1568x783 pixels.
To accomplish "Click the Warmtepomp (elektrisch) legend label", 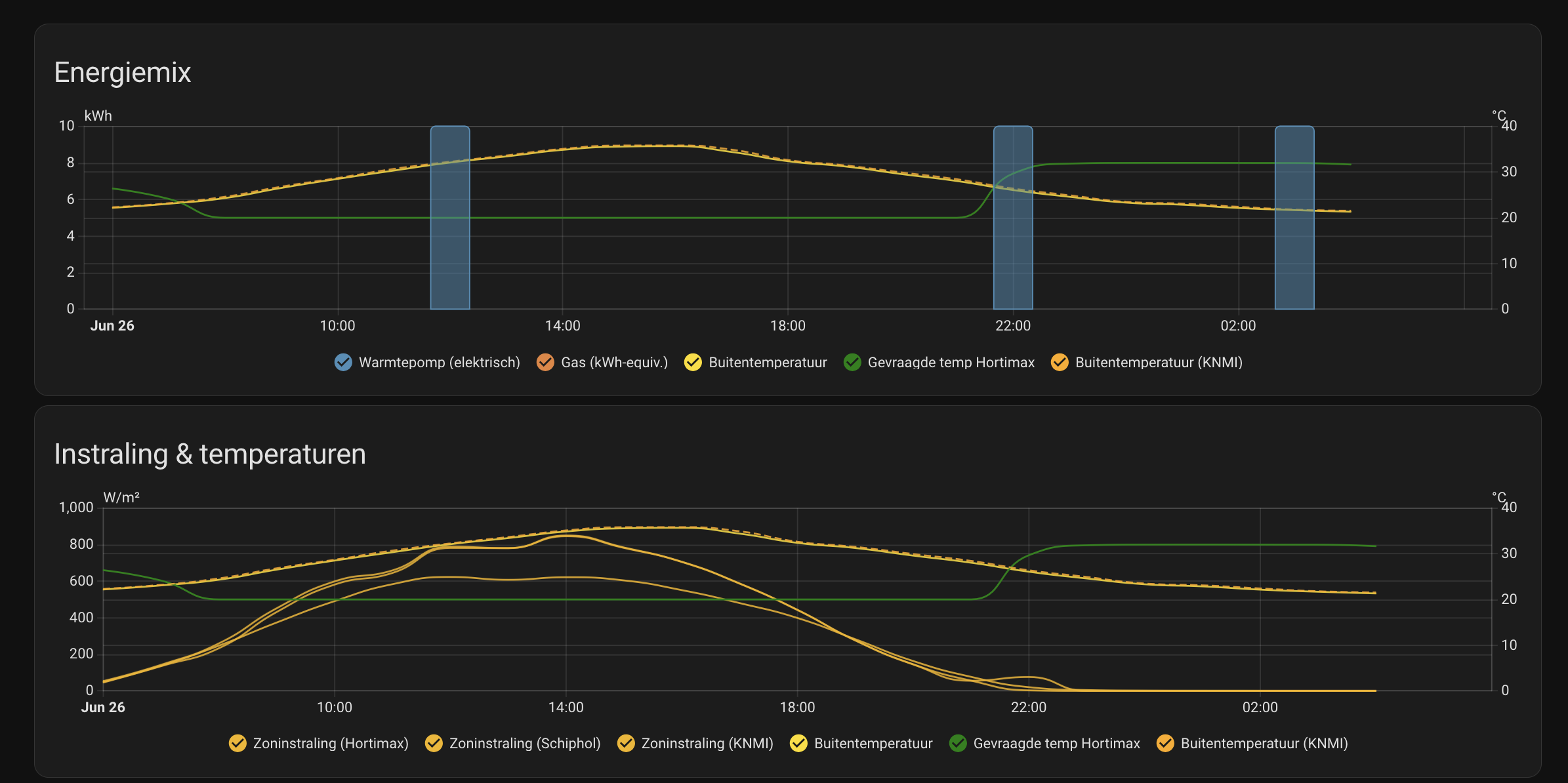I will pos(440,362).
